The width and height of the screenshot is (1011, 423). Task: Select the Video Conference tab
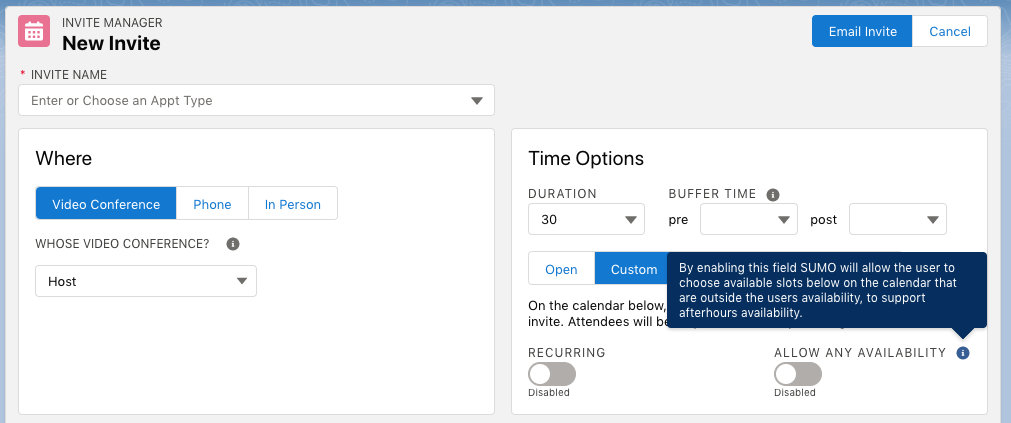point(106,204)
